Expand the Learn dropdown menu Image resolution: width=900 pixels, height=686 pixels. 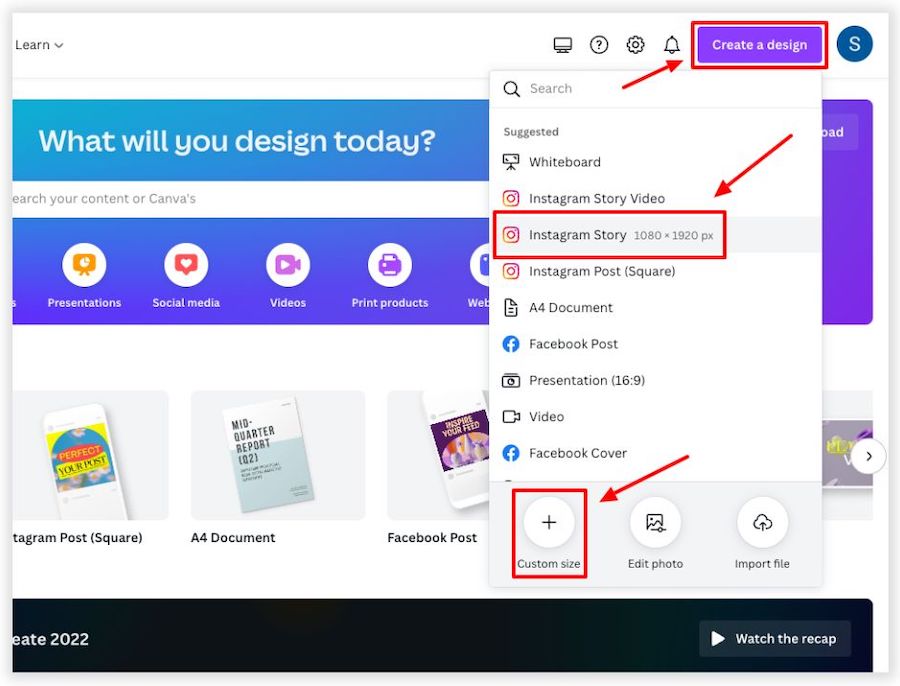tap(39, 45)
